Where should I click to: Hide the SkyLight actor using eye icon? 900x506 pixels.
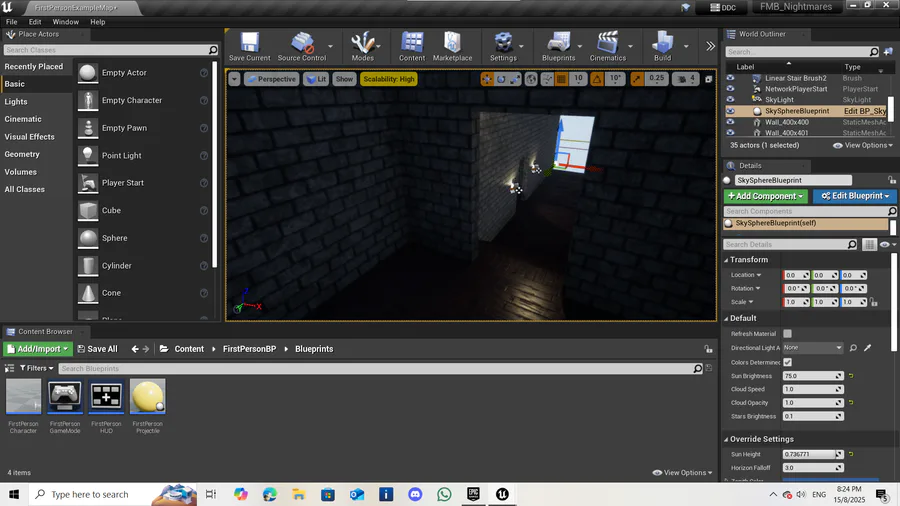(730, 99)
